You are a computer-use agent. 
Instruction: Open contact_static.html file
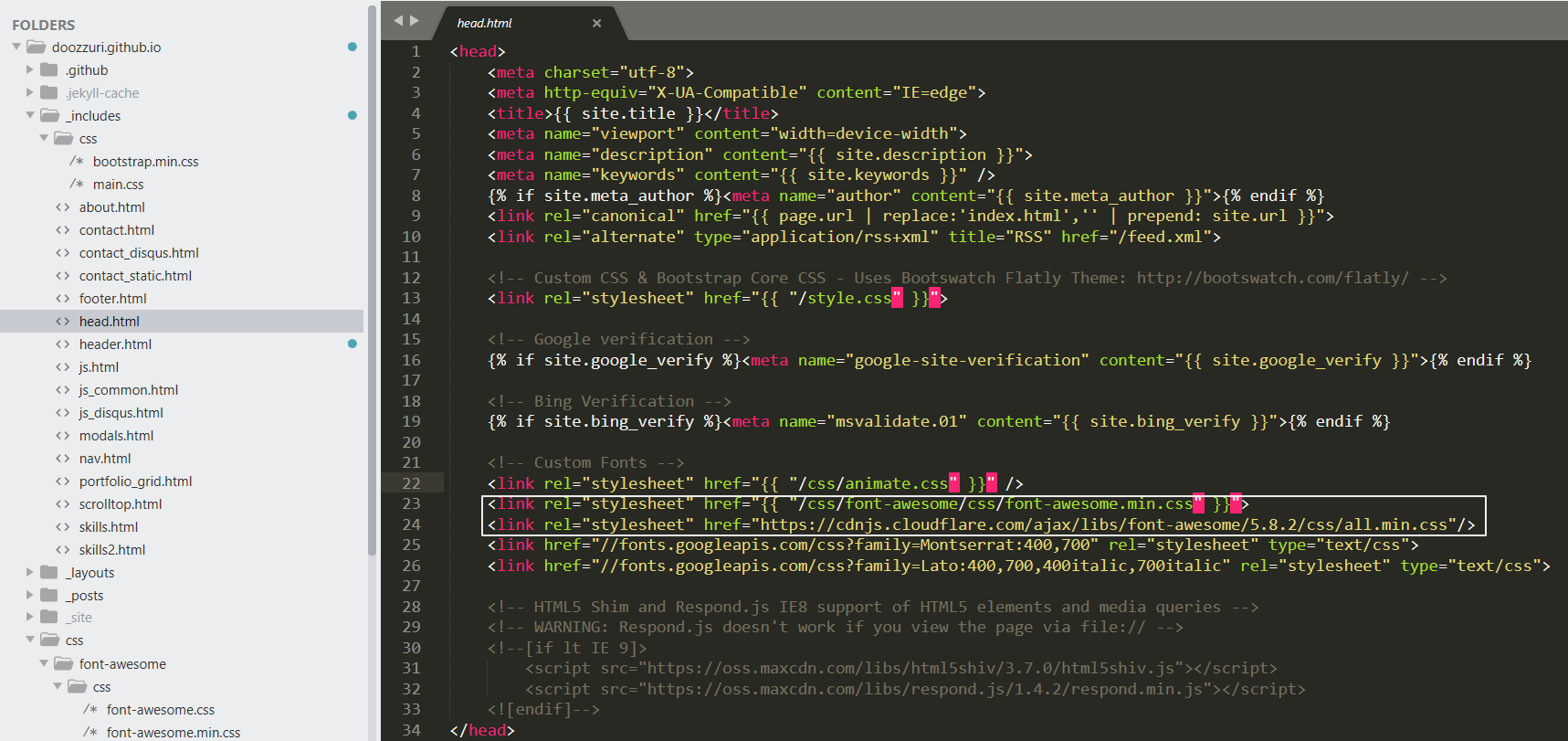(x=135, y=276)
